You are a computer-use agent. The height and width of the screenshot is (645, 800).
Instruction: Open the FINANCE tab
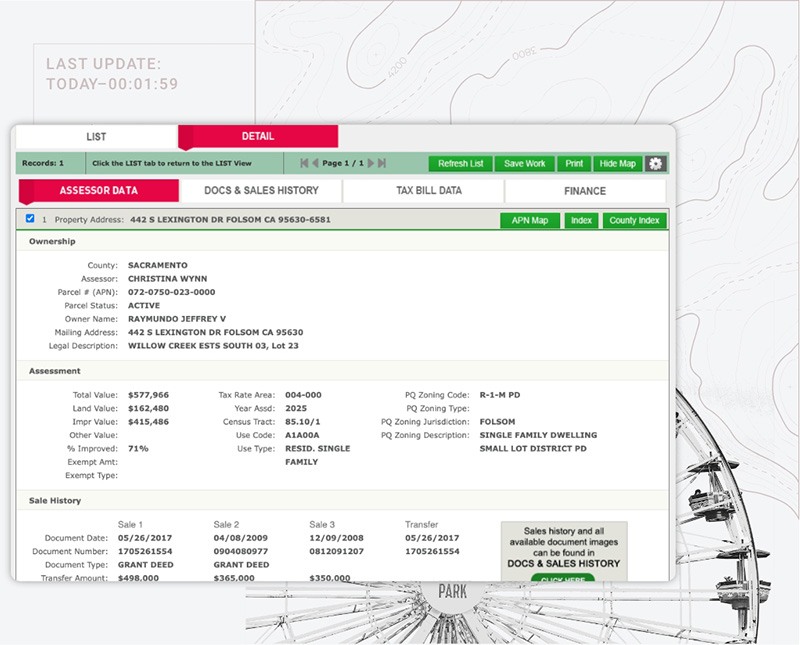pos(585,191)
